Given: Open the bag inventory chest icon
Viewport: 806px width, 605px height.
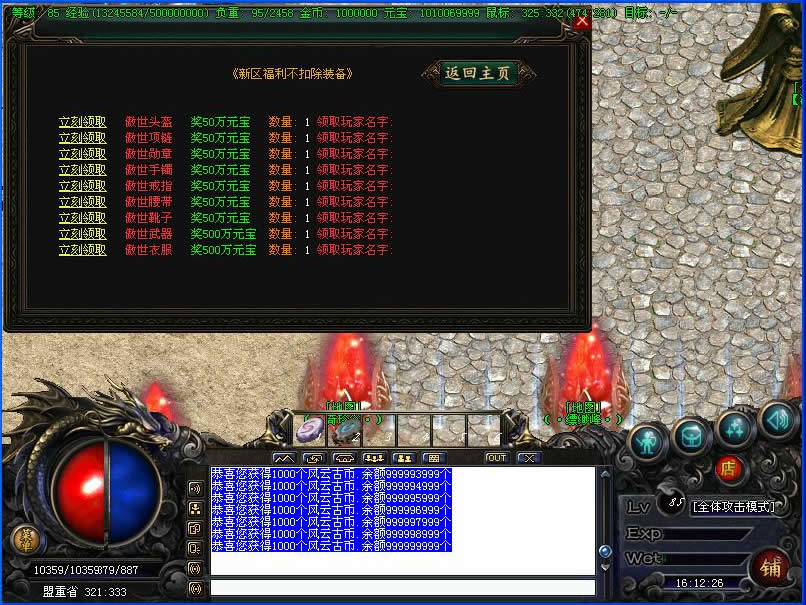Looking at the screenshot, I should [691, 436].
